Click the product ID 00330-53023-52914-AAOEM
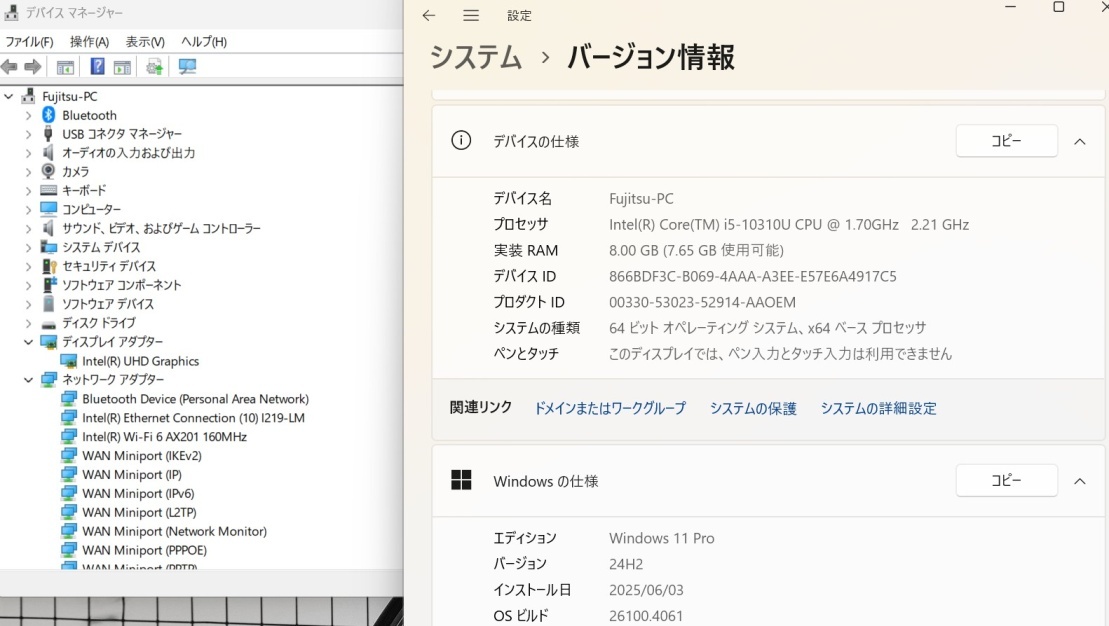 point(702,302)
